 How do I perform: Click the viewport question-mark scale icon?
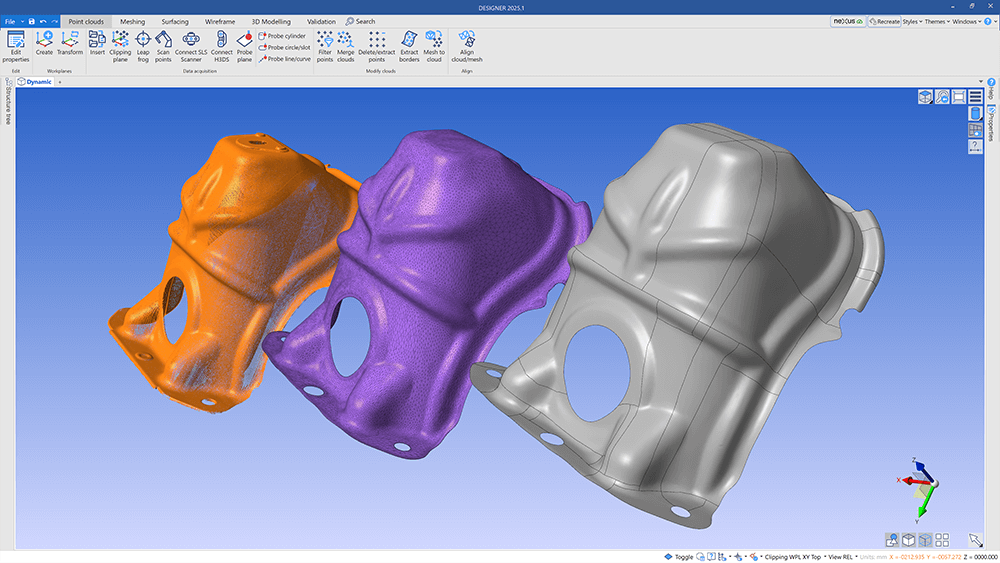pyautogui.click(x=975, y=147)
